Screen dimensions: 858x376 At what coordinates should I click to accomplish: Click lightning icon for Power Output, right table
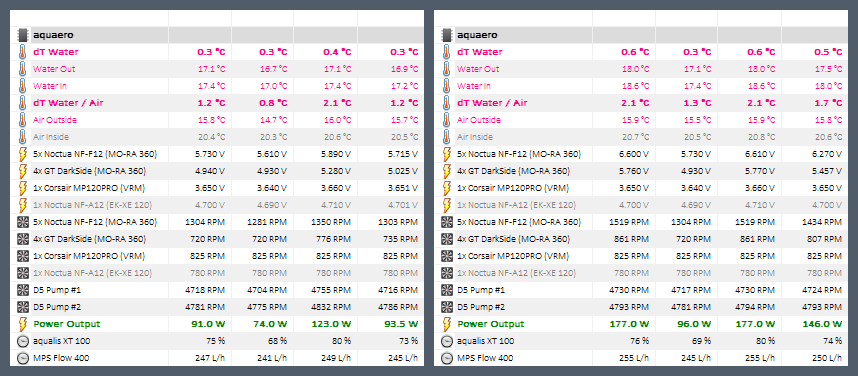[x=447, y=323]
